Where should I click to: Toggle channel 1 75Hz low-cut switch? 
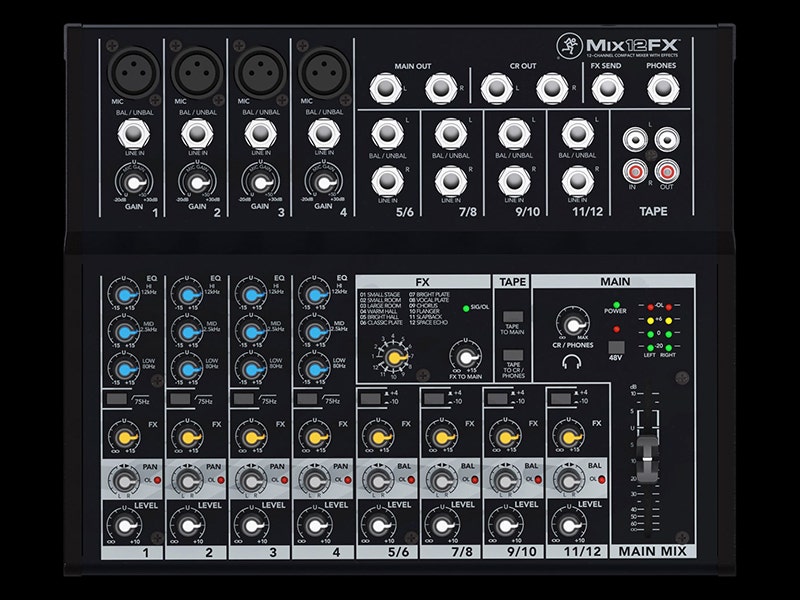pos(117,399)
